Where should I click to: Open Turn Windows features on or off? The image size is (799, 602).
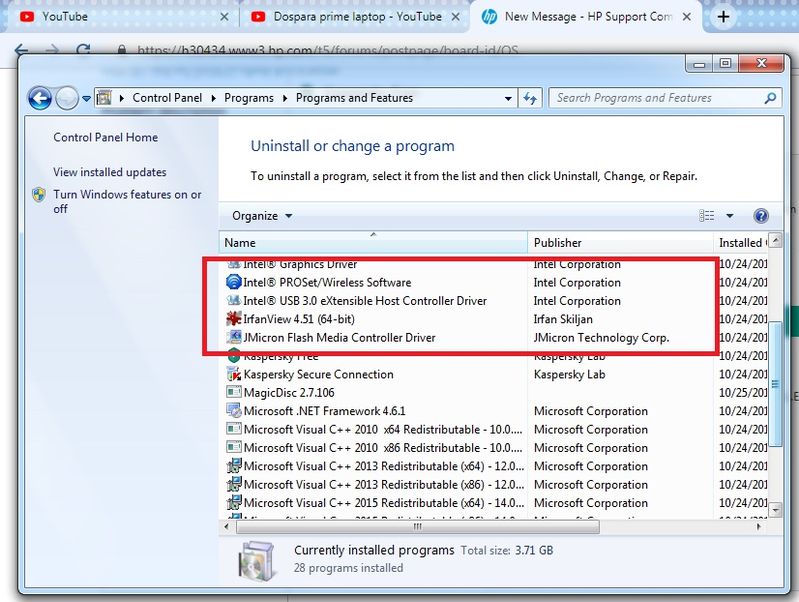pyautogui.click(x=127, y=201)
